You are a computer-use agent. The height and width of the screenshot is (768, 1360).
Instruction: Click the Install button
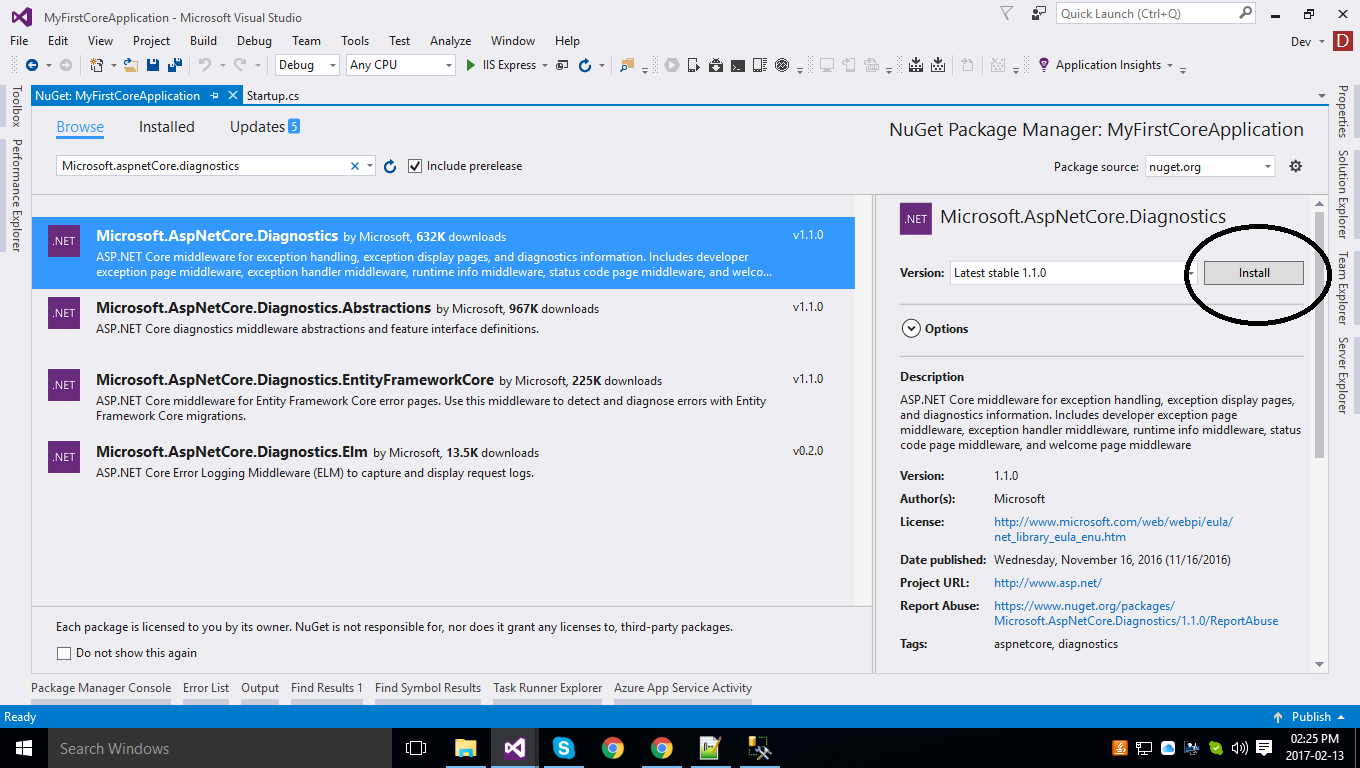click(1254, 272)
